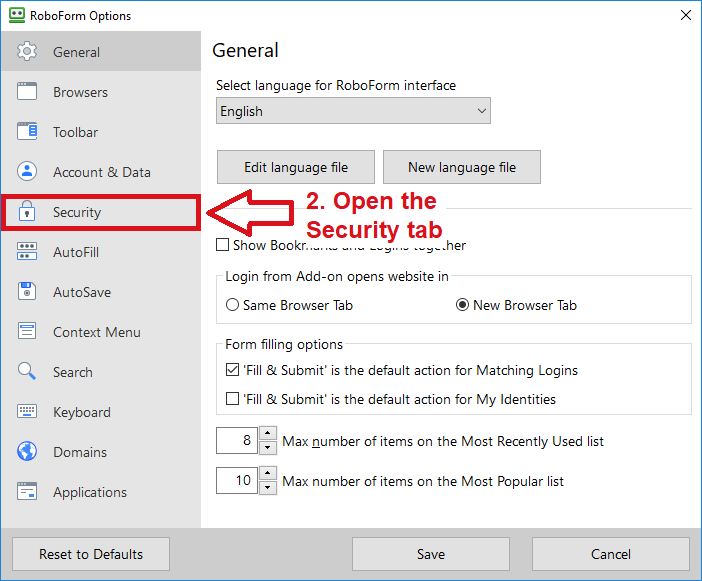This screenshot has width=702, height=581.
Task: Increase Most Recently Used list count
Action: pyautogui.click(x=268, y=434)
